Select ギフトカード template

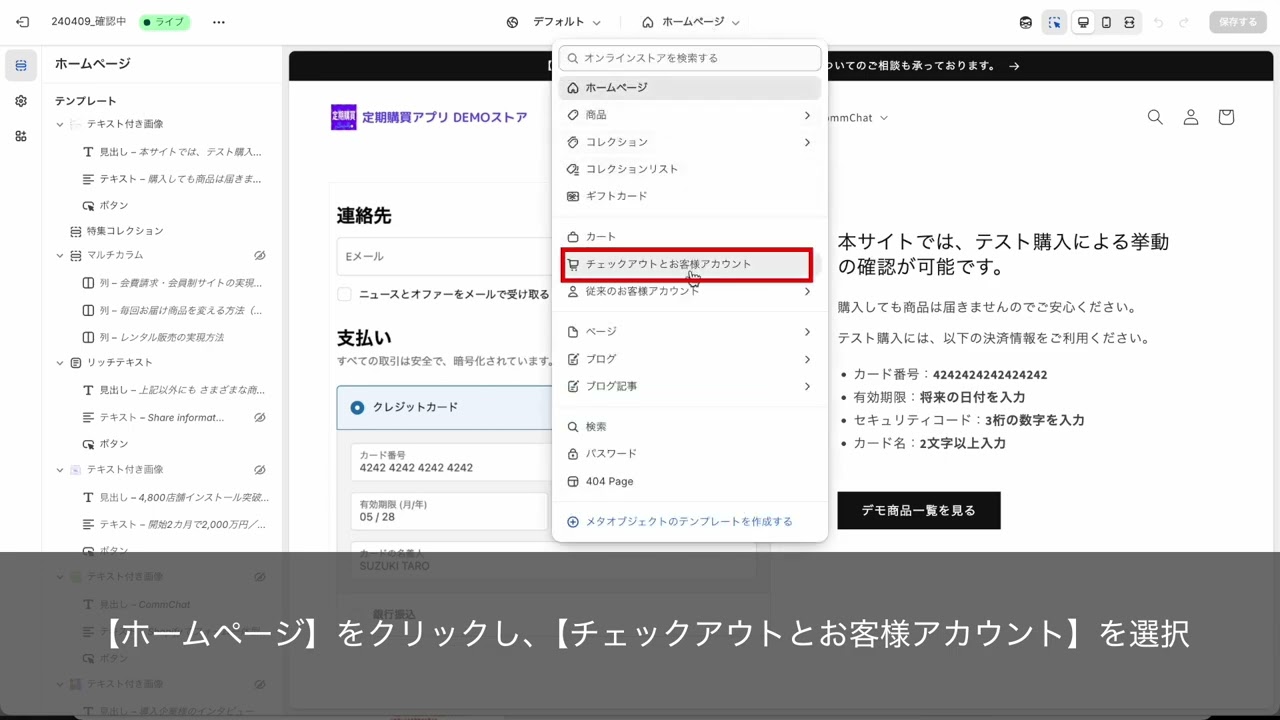[x=690, y=196]
